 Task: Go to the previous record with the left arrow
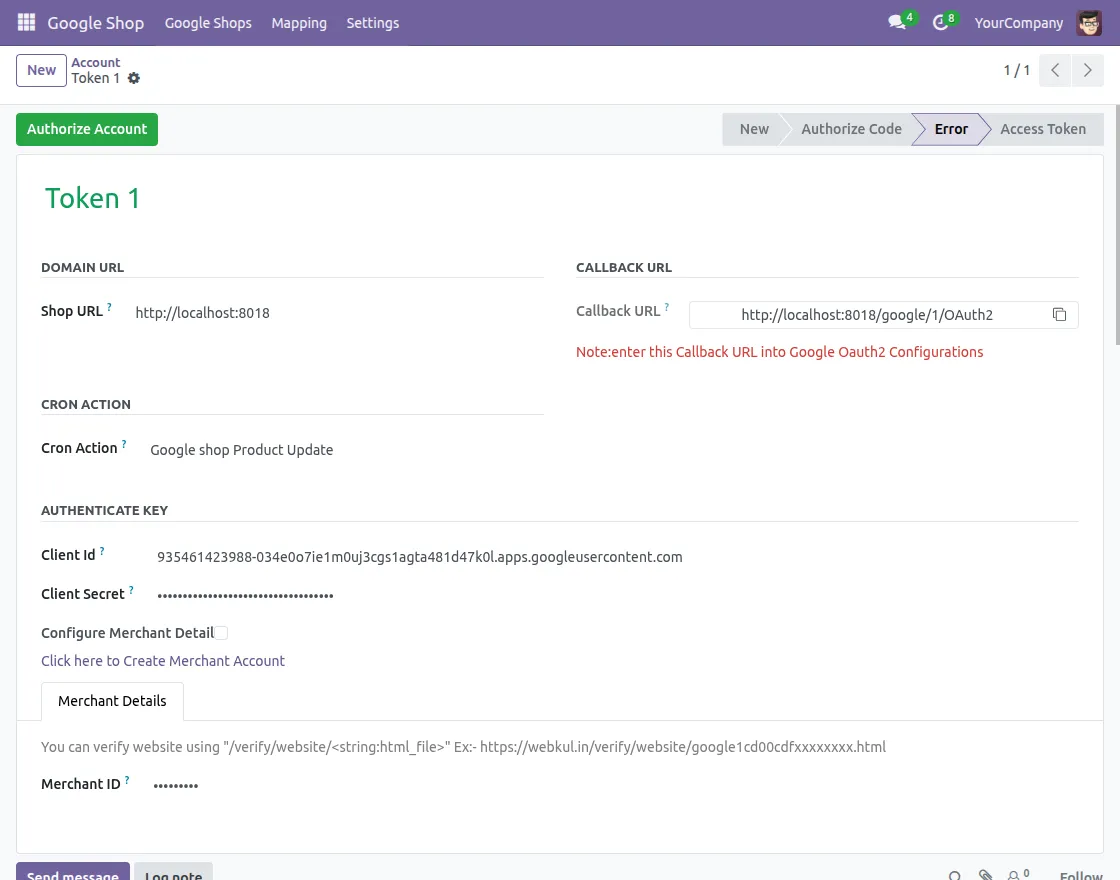tap(1054, 70)
